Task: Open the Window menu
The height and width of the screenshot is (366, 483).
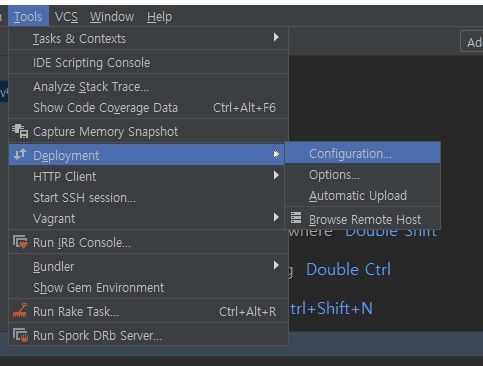Action: tap(112, 17)
